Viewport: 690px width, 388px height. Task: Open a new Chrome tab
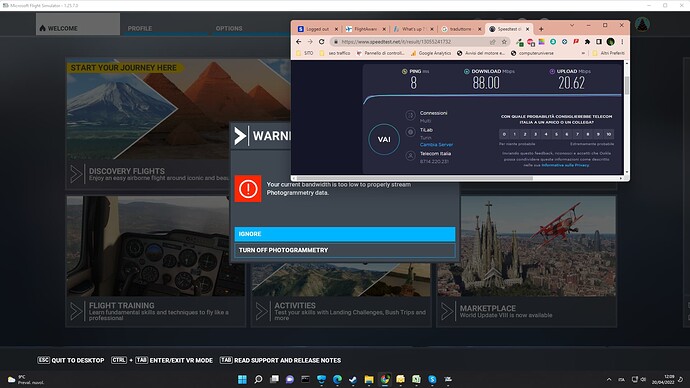(x=541, y=29)
